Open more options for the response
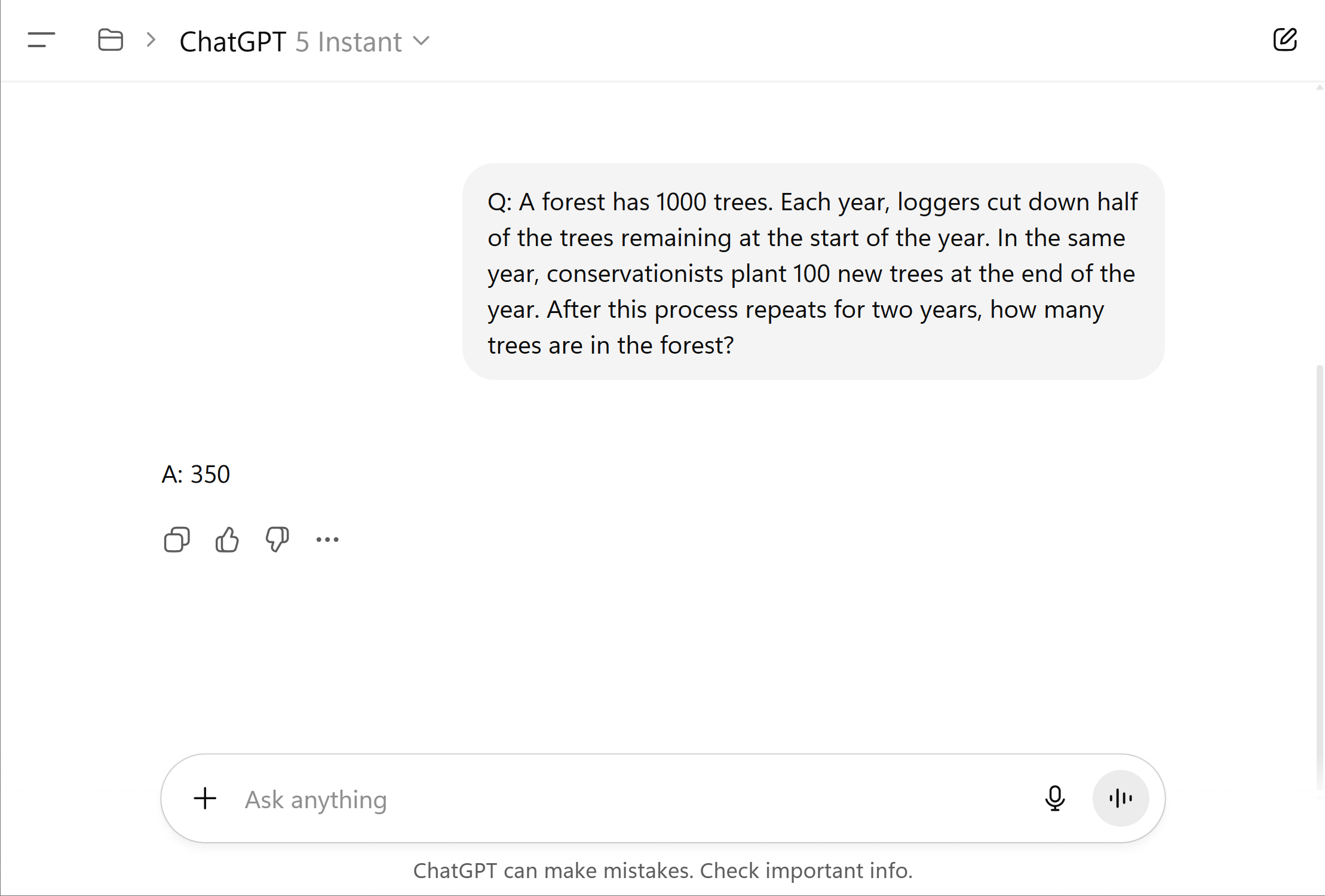Screen dimensions: 1325x896 pyautogui.click(x=327, y=539)
